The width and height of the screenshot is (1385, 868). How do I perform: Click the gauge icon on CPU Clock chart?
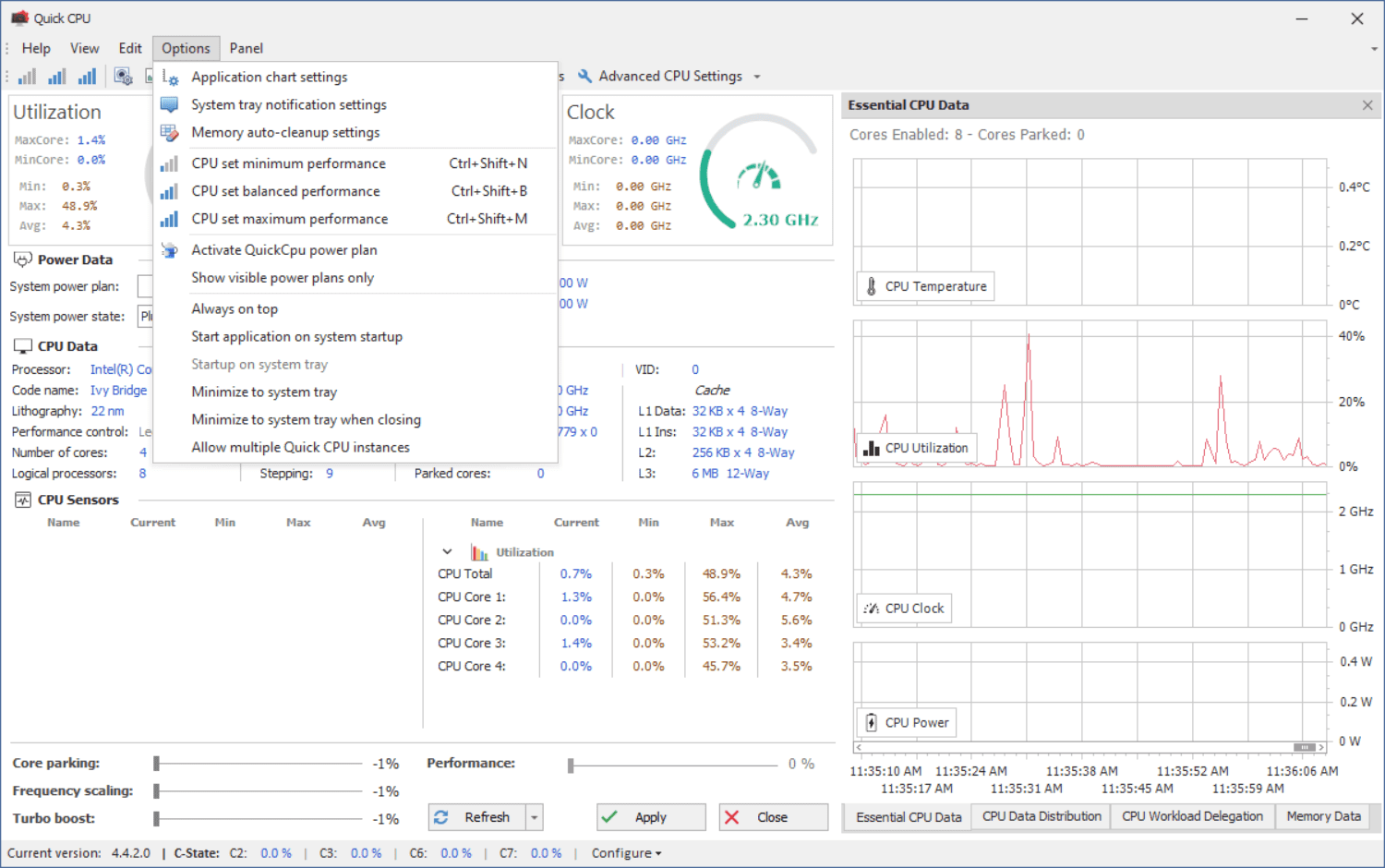[x=871, y=609]
